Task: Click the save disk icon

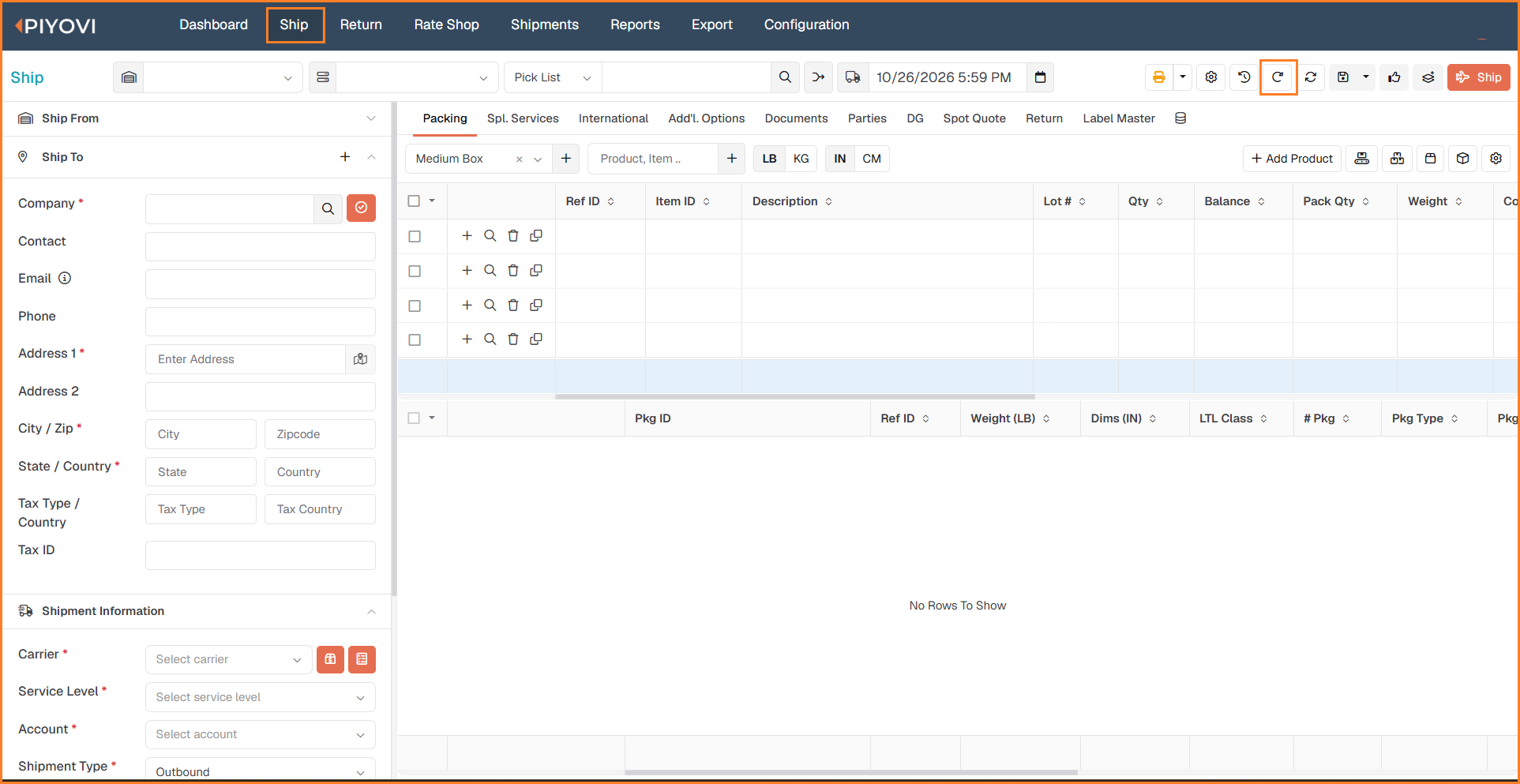Action: pos(1343,77)
